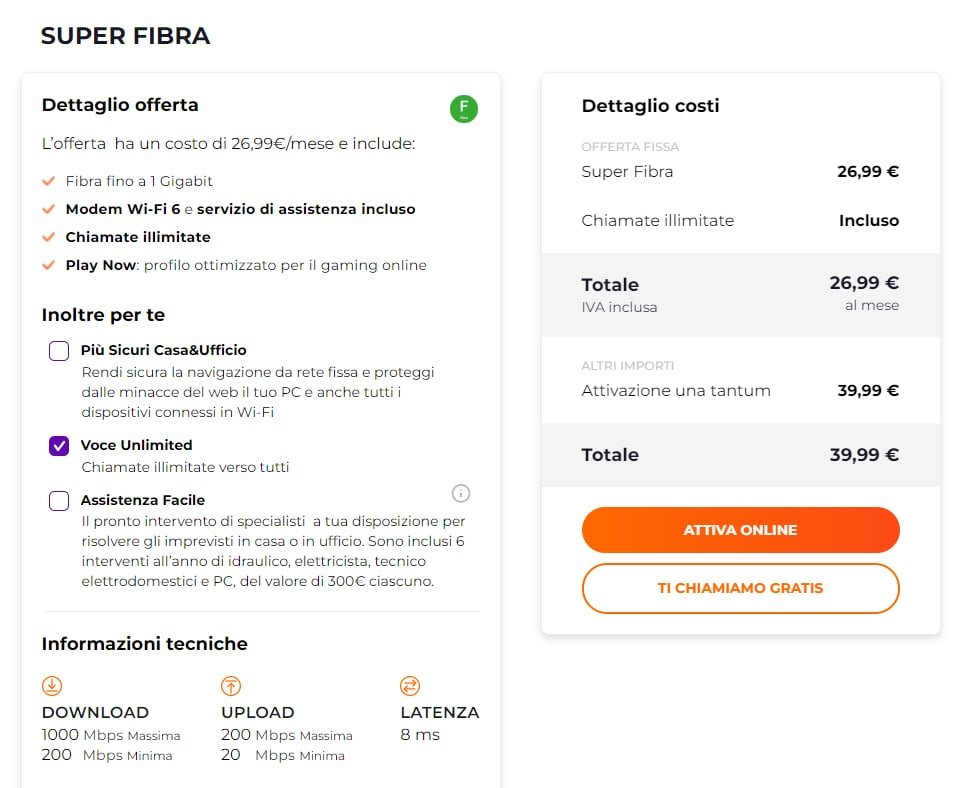Click the checkmark next to Fibra fino a 1 Gigabit
Screen dimensions: 954x788
click(x=48, y=181)
